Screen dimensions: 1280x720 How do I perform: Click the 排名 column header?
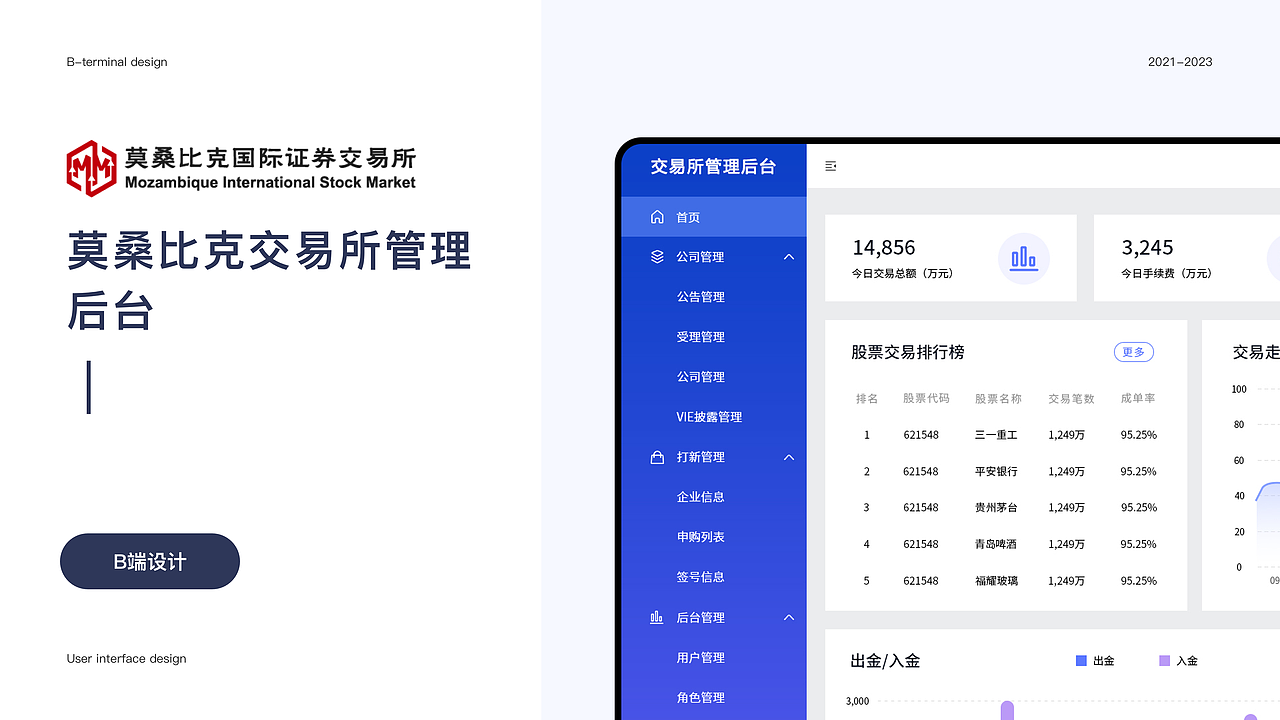coord(867,398)
